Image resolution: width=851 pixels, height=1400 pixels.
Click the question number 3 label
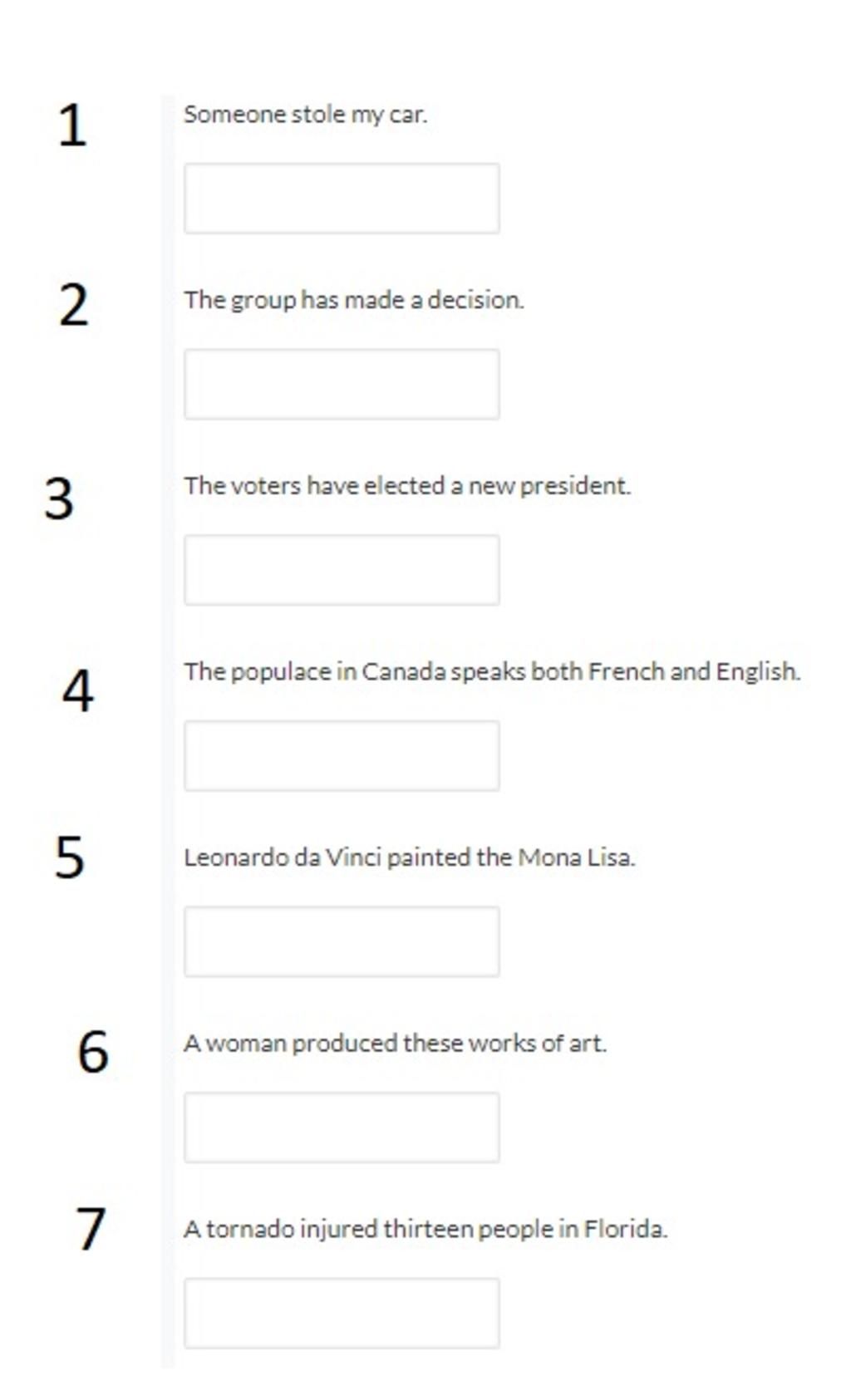click(x=59, y=499)
